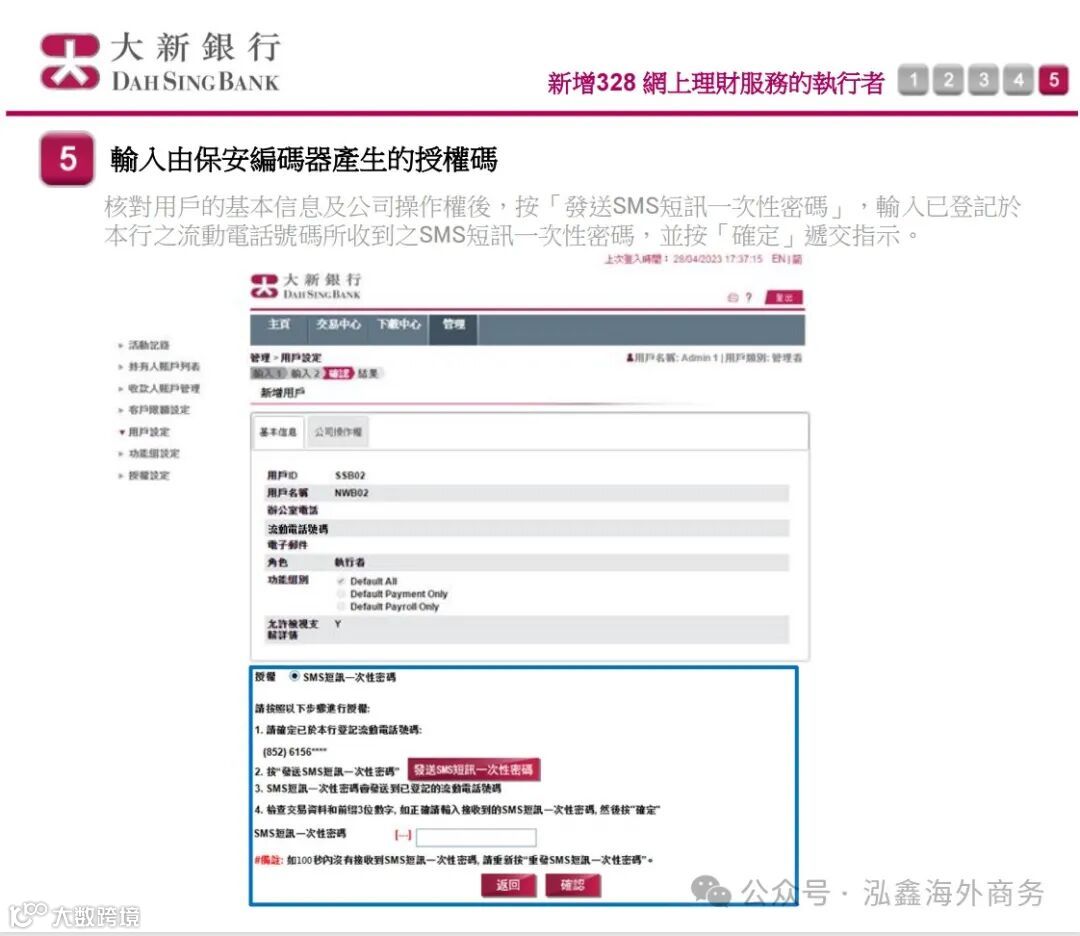Click the 確認 button at the bottom
This screenshot has width=1080, height=936.
(572, 885)
